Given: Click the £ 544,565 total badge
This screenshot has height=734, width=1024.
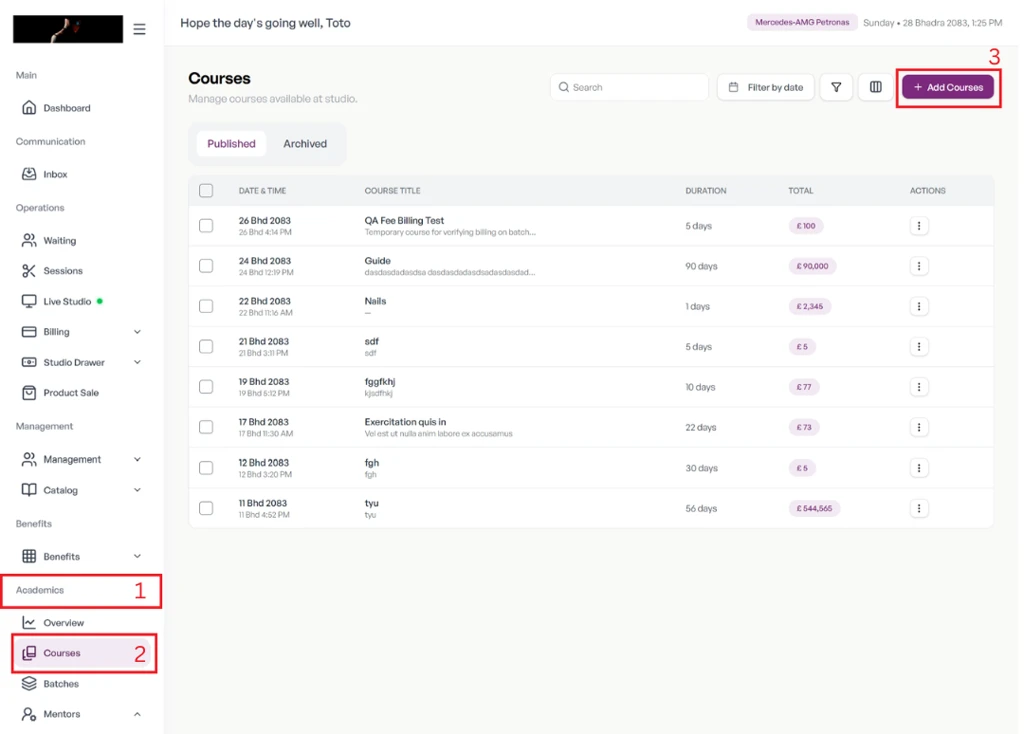Looking at the screenshot, I should point(814,508).
